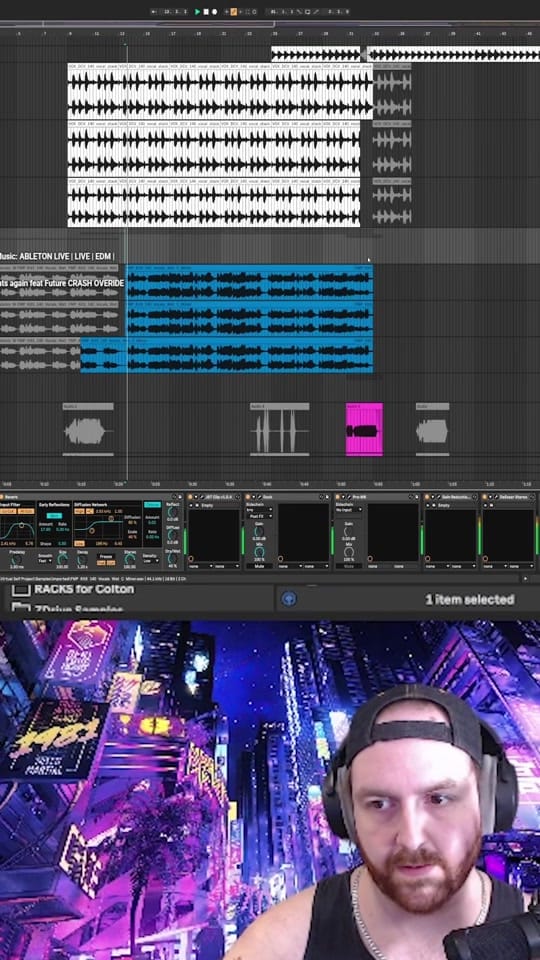Open the Sidechain No Input dropdown
The width and height of the screenshot is (540, 960).
coord(348,509)
